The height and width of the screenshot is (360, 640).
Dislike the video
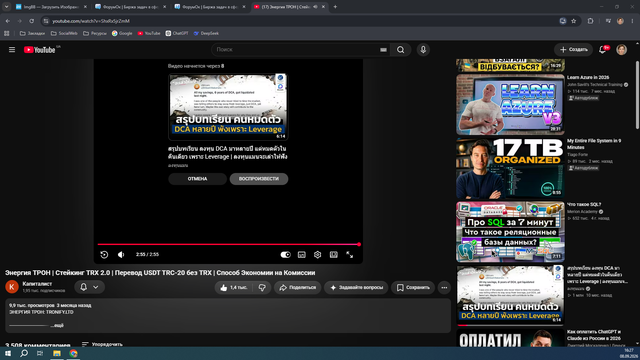point(262,287)
